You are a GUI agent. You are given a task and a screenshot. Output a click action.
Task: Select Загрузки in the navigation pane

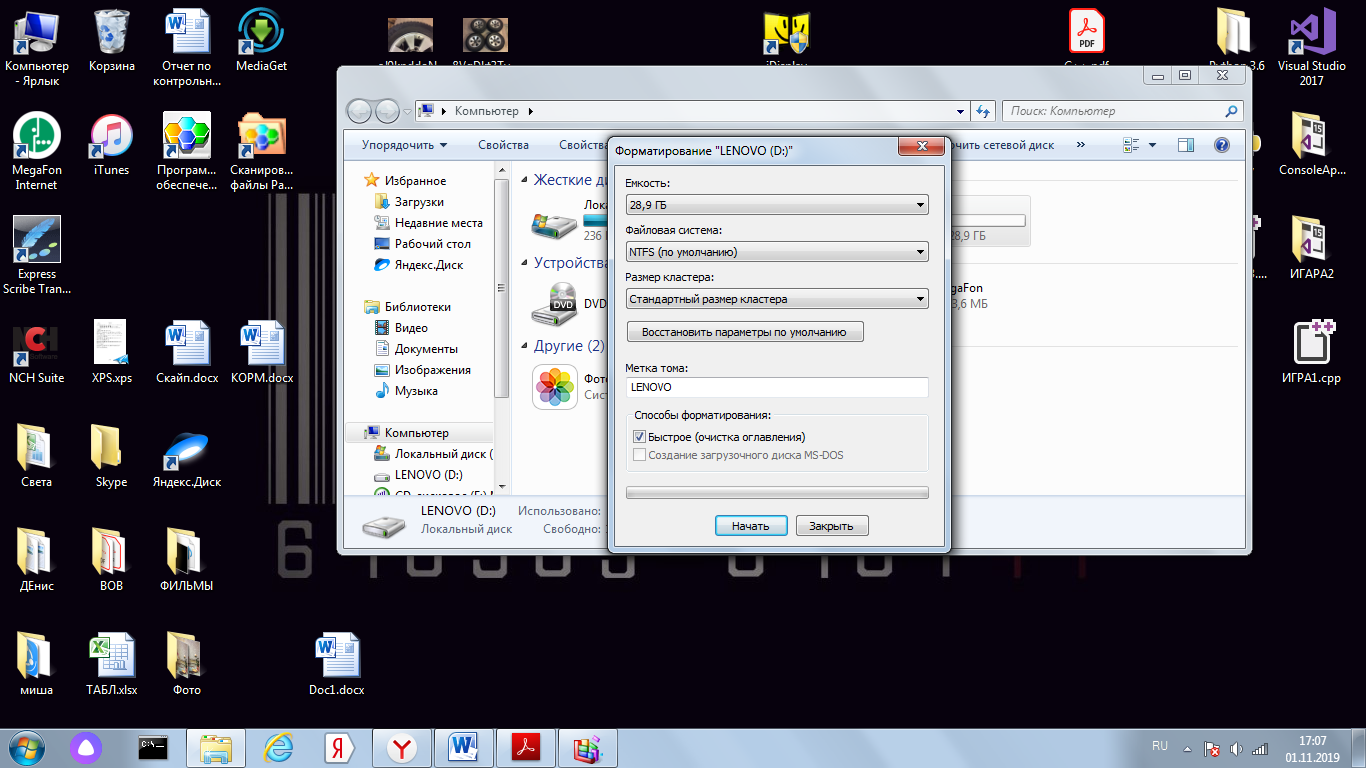(419, 202)
